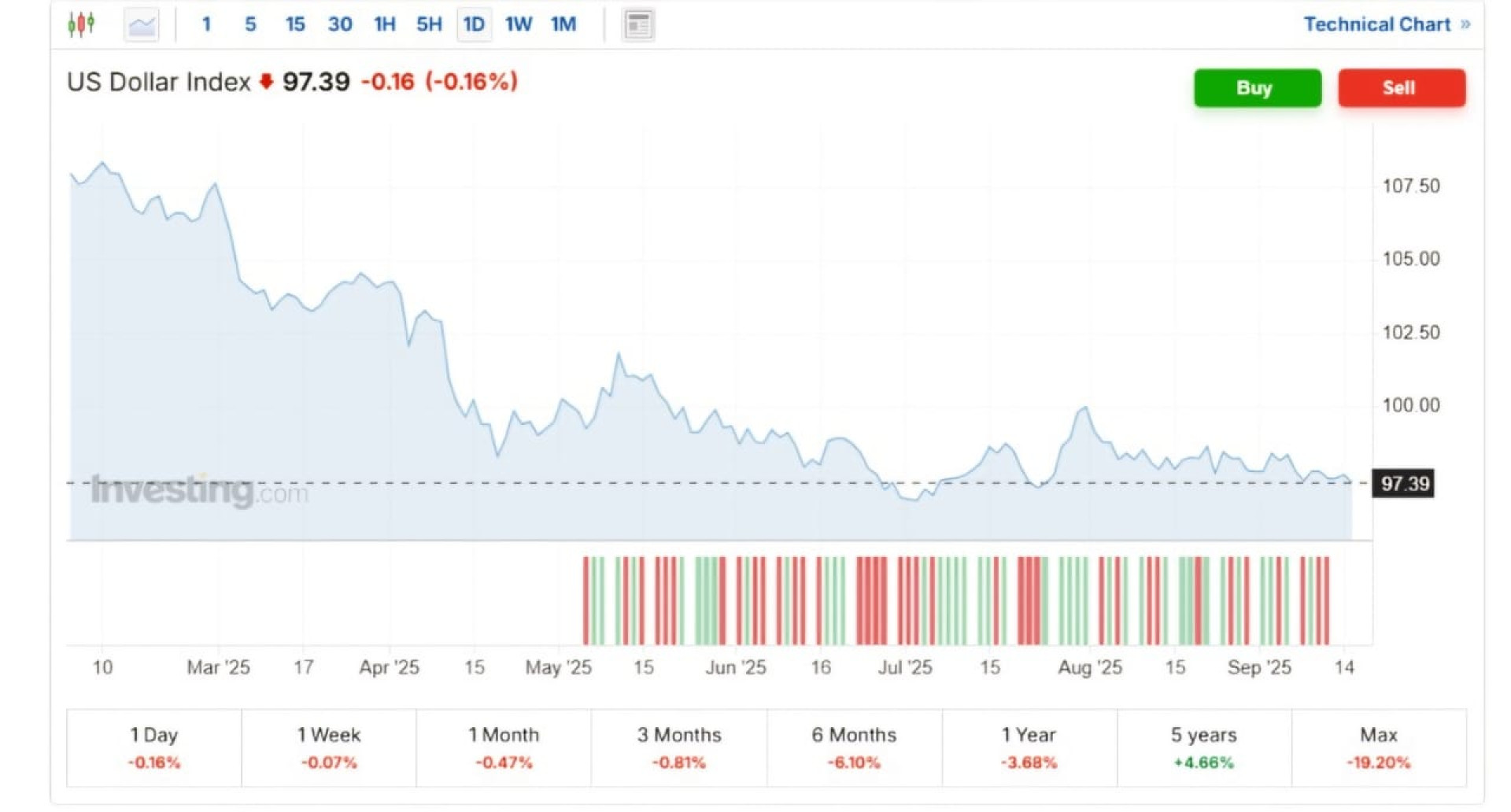Select the area chart icon
The width and height of the screenshot is (1511, 812).
click(142, 24)
